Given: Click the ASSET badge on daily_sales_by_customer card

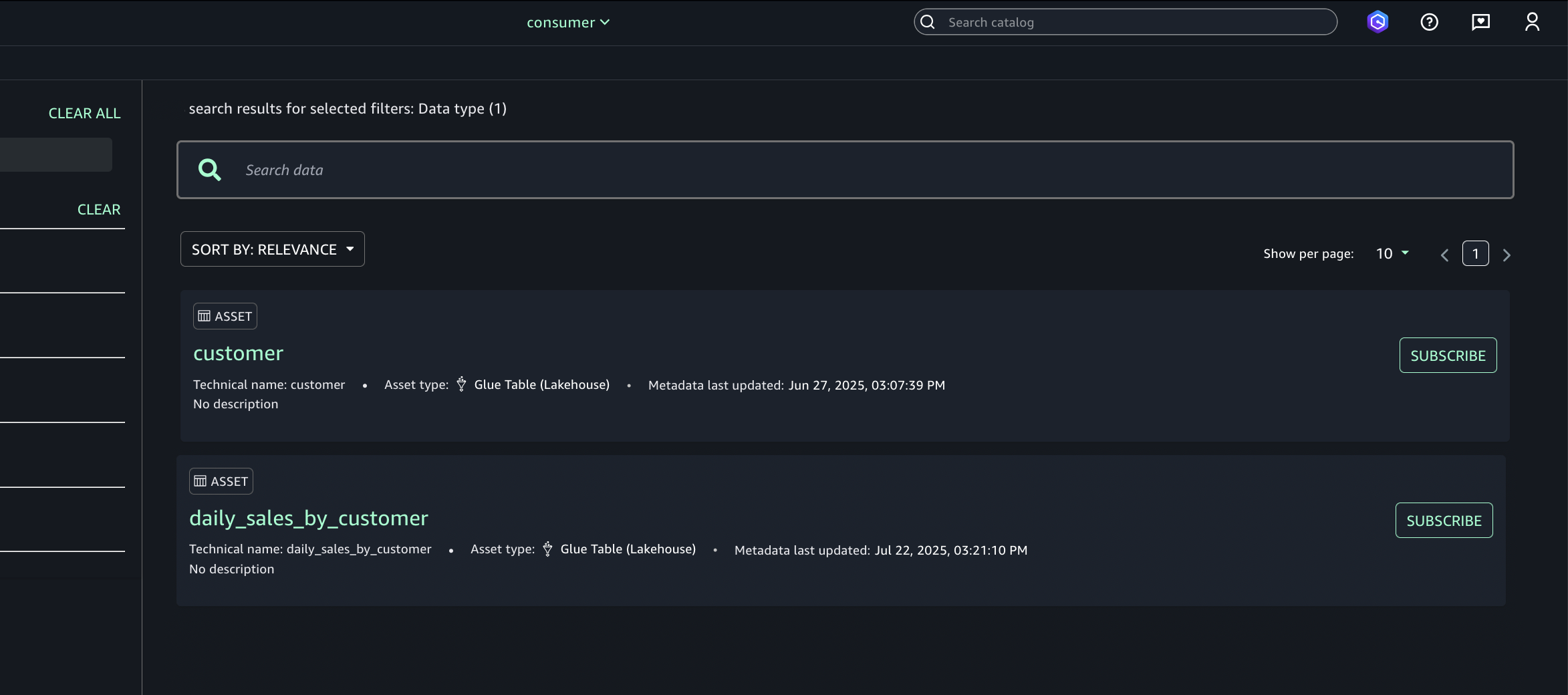Looking at the screenshot, I should [221, 481].
